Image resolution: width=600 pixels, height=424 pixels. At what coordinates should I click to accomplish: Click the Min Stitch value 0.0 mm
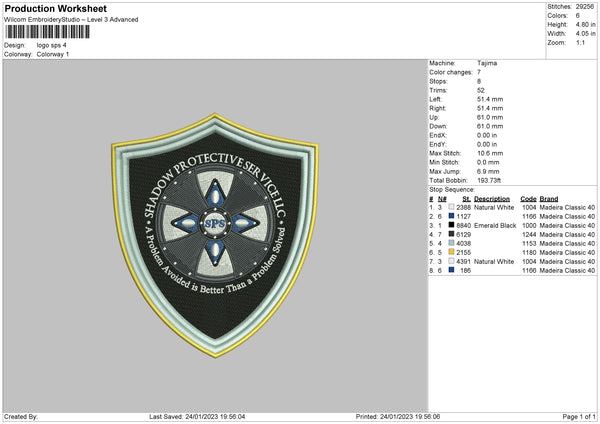[488, 162]
